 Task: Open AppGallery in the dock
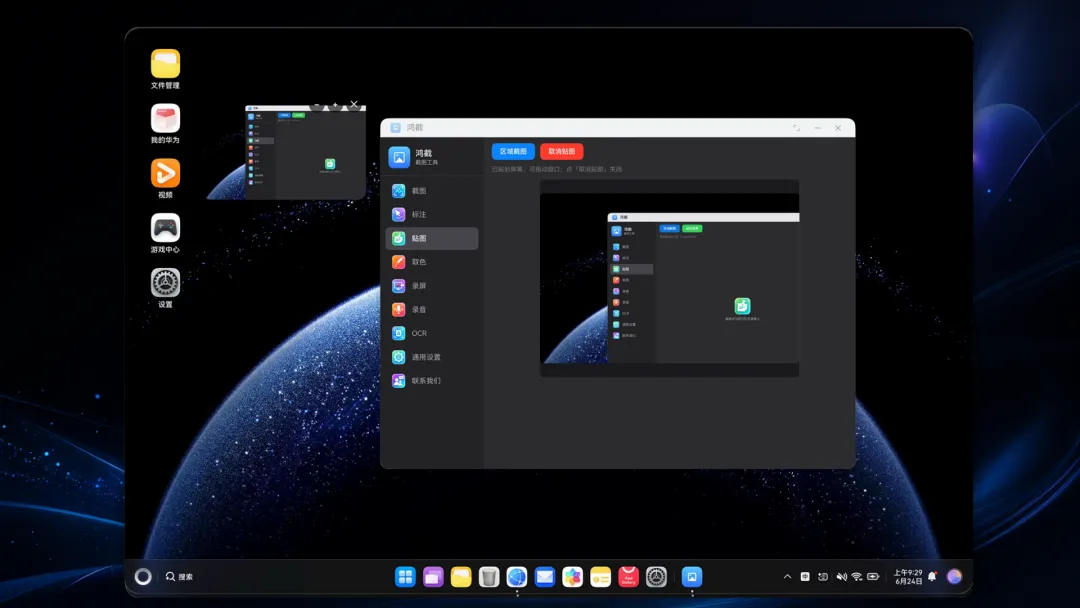point(628,577)
